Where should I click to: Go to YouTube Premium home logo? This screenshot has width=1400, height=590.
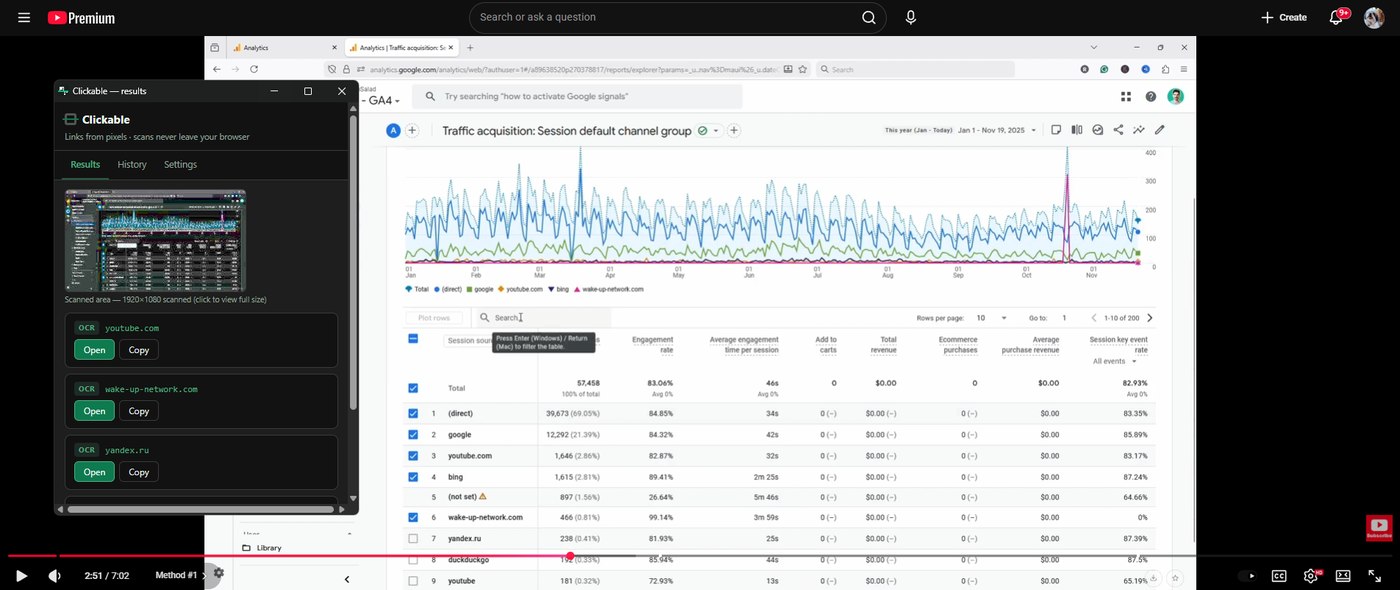pos(81,18)
